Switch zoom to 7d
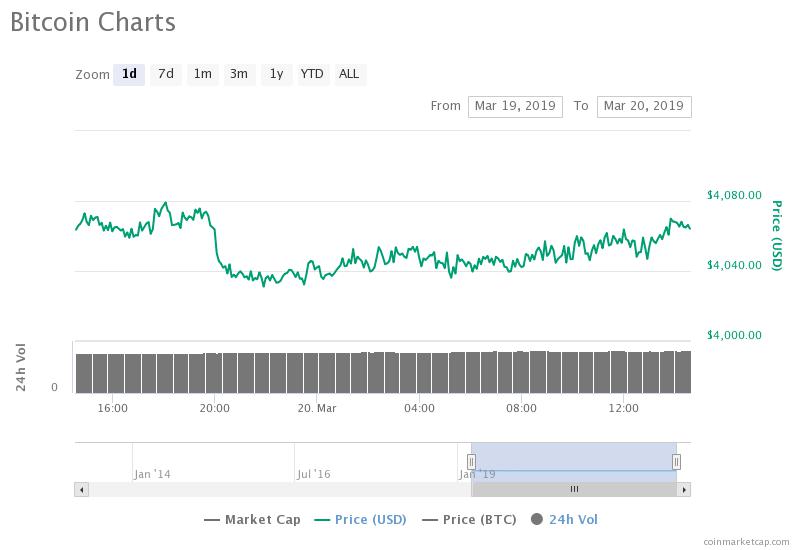 (x=166, y=74)
